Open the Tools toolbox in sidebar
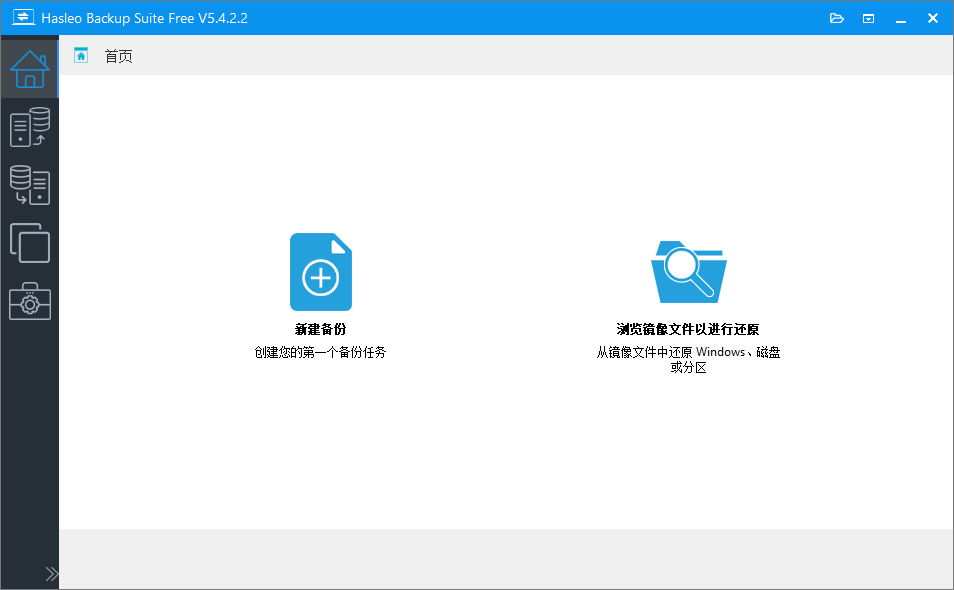 click(x=29, y=301)
